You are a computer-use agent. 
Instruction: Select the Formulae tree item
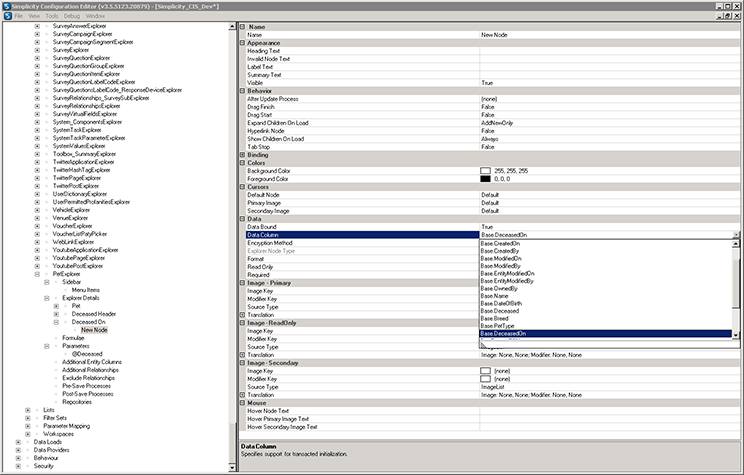[73, 338]
